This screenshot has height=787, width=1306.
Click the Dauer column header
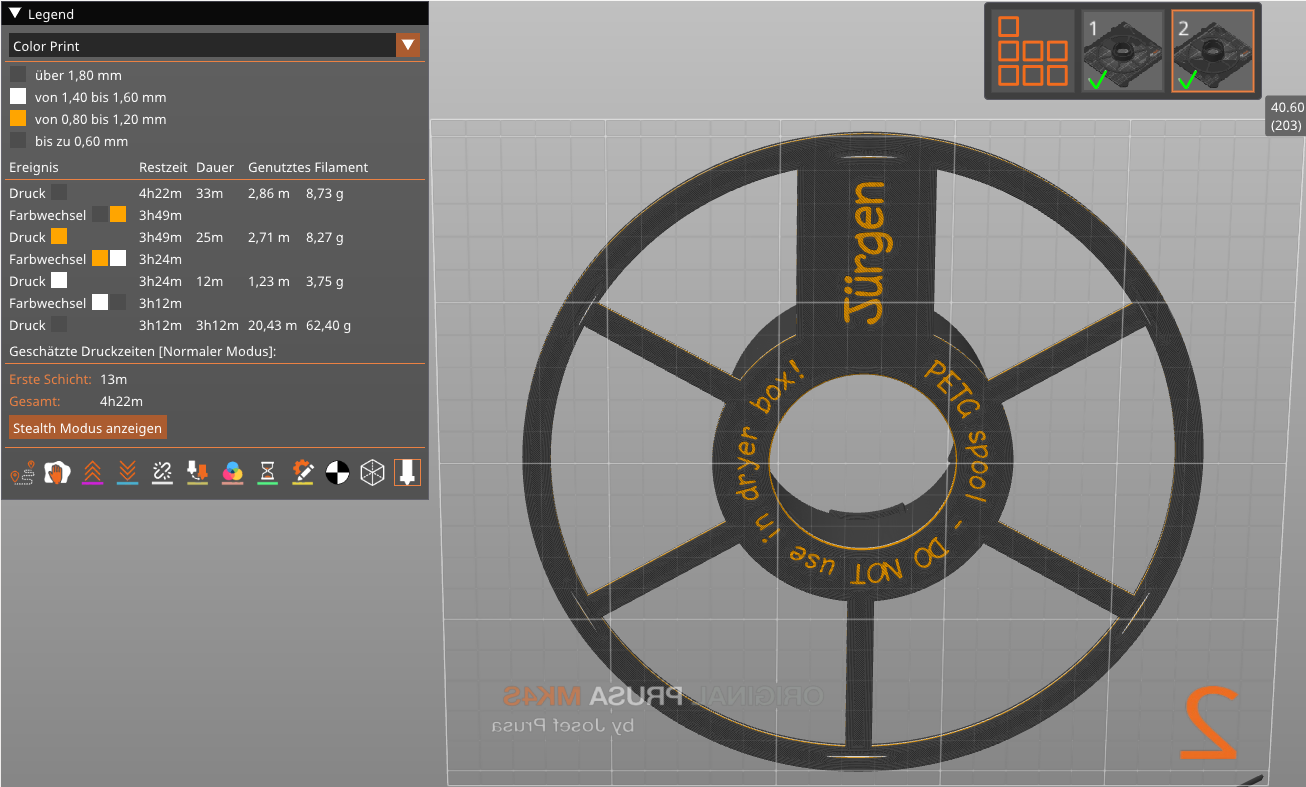pyautogui.click(x=214, y=167)
